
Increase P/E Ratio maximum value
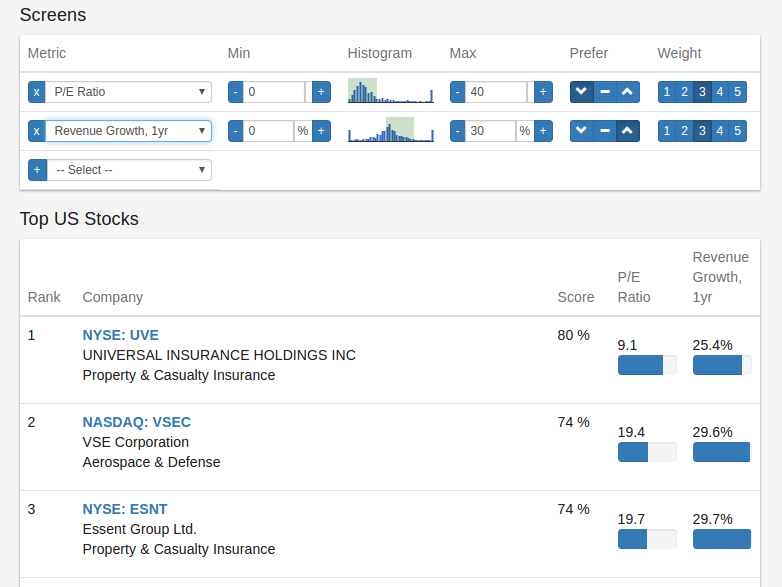point(543,92)
